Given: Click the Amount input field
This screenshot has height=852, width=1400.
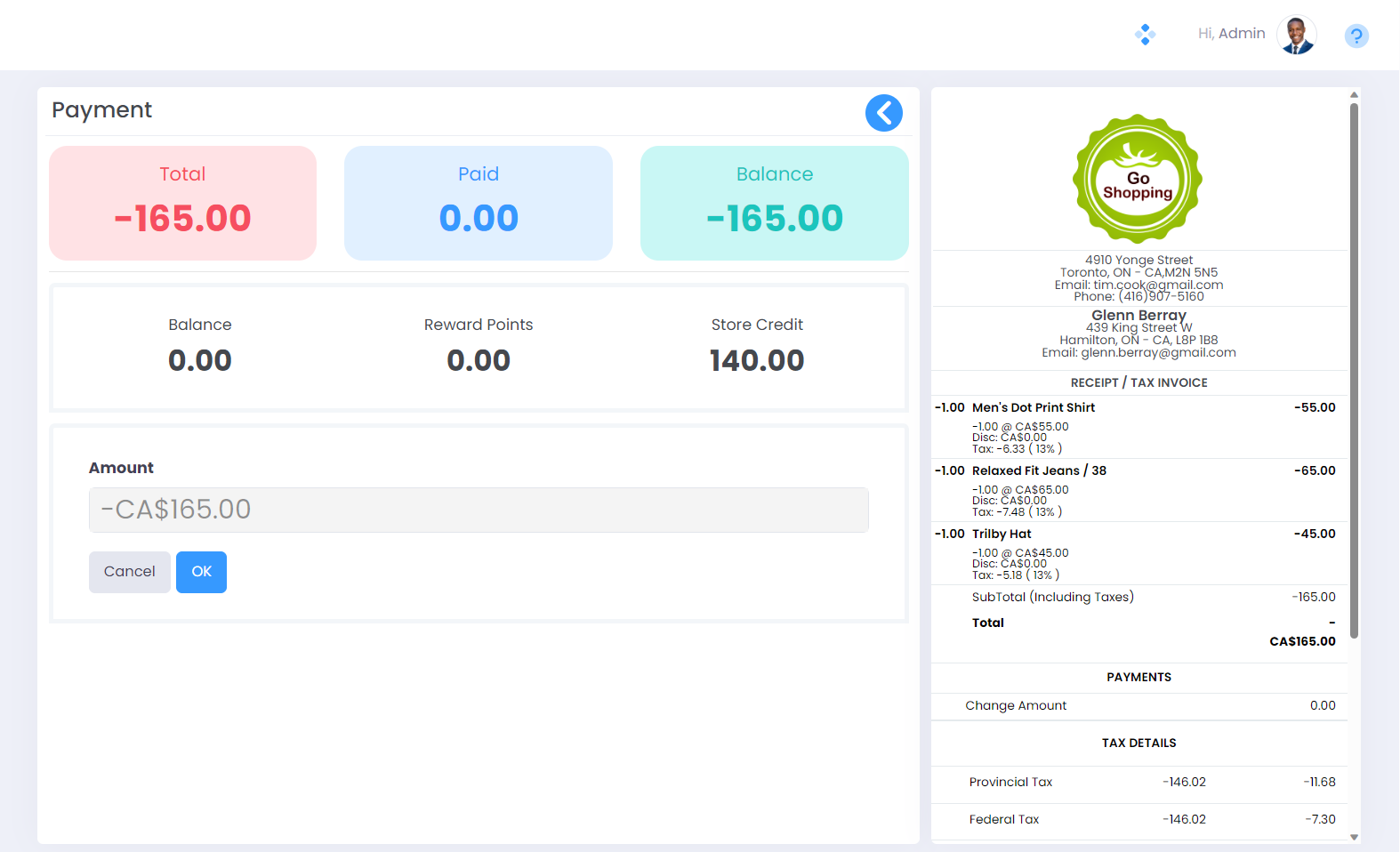Looking at the screenshot, I should coord(479,510).
